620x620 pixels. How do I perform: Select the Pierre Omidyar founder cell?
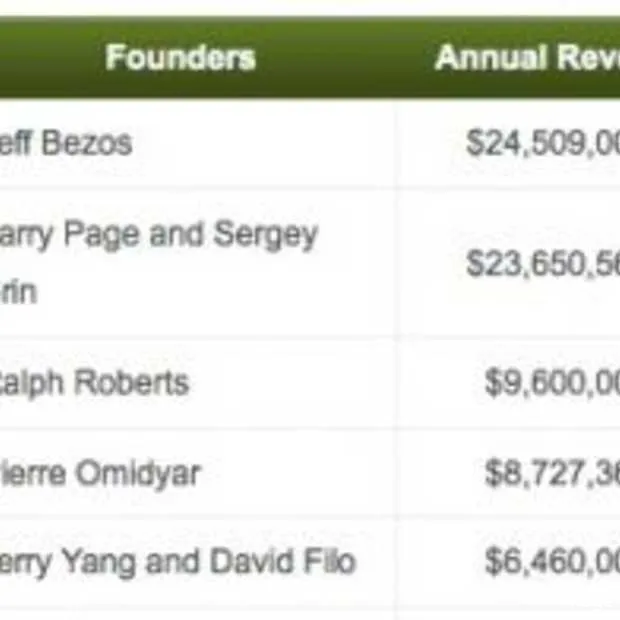[100, 473]
